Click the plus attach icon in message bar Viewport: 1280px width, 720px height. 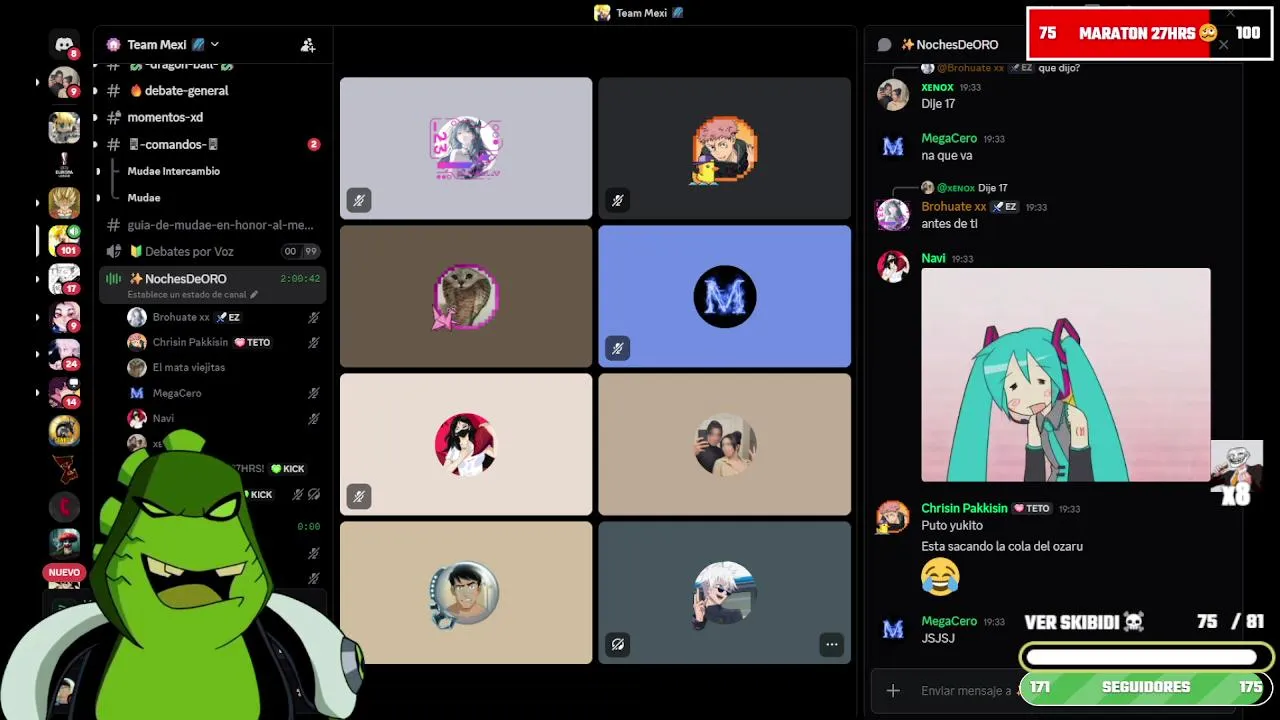[893, 690]
